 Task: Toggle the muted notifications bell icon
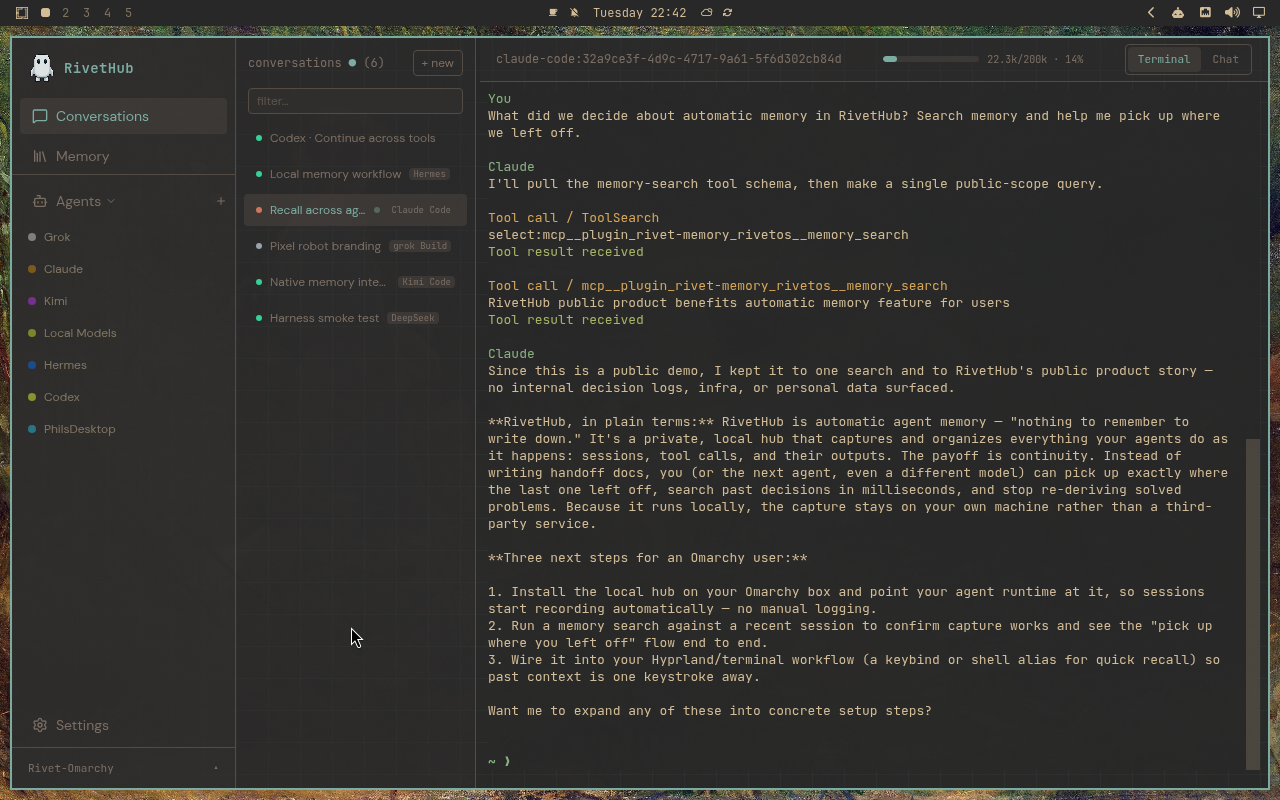pos(574,13)
